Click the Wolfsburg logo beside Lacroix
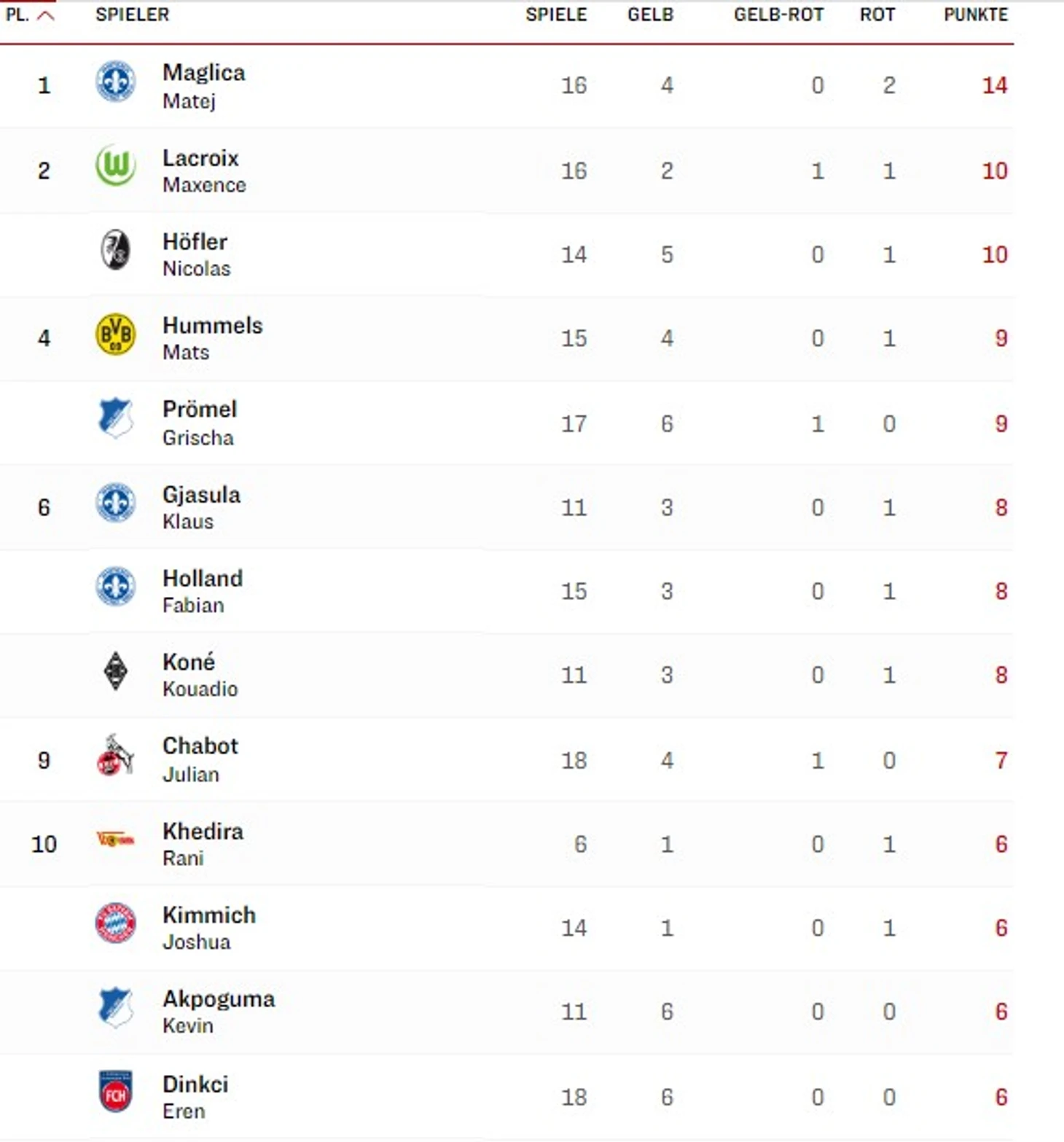Viewport: 1064px width, 1142px height. pos(115,165)
